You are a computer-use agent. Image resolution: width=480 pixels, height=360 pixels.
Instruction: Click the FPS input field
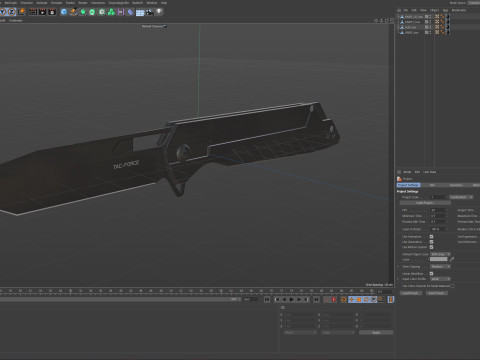[x=437, y=210]
